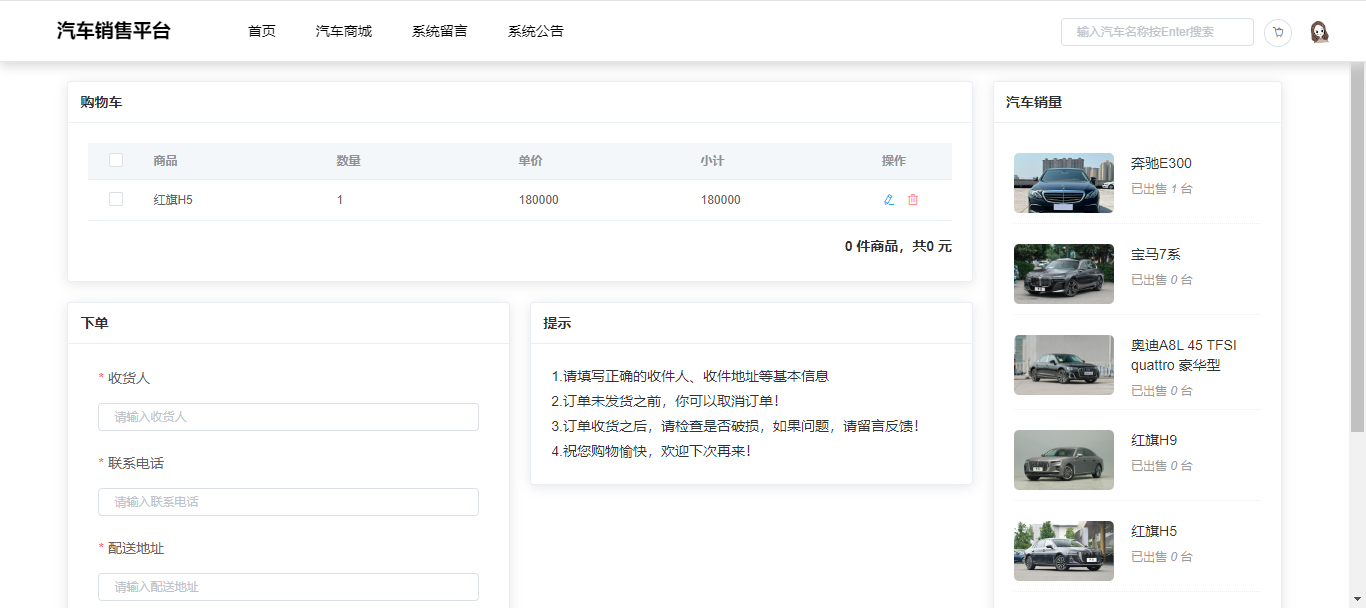1366x608 pixels.
Task: Select the 配送地址 input field
Action: pos(288,587)
